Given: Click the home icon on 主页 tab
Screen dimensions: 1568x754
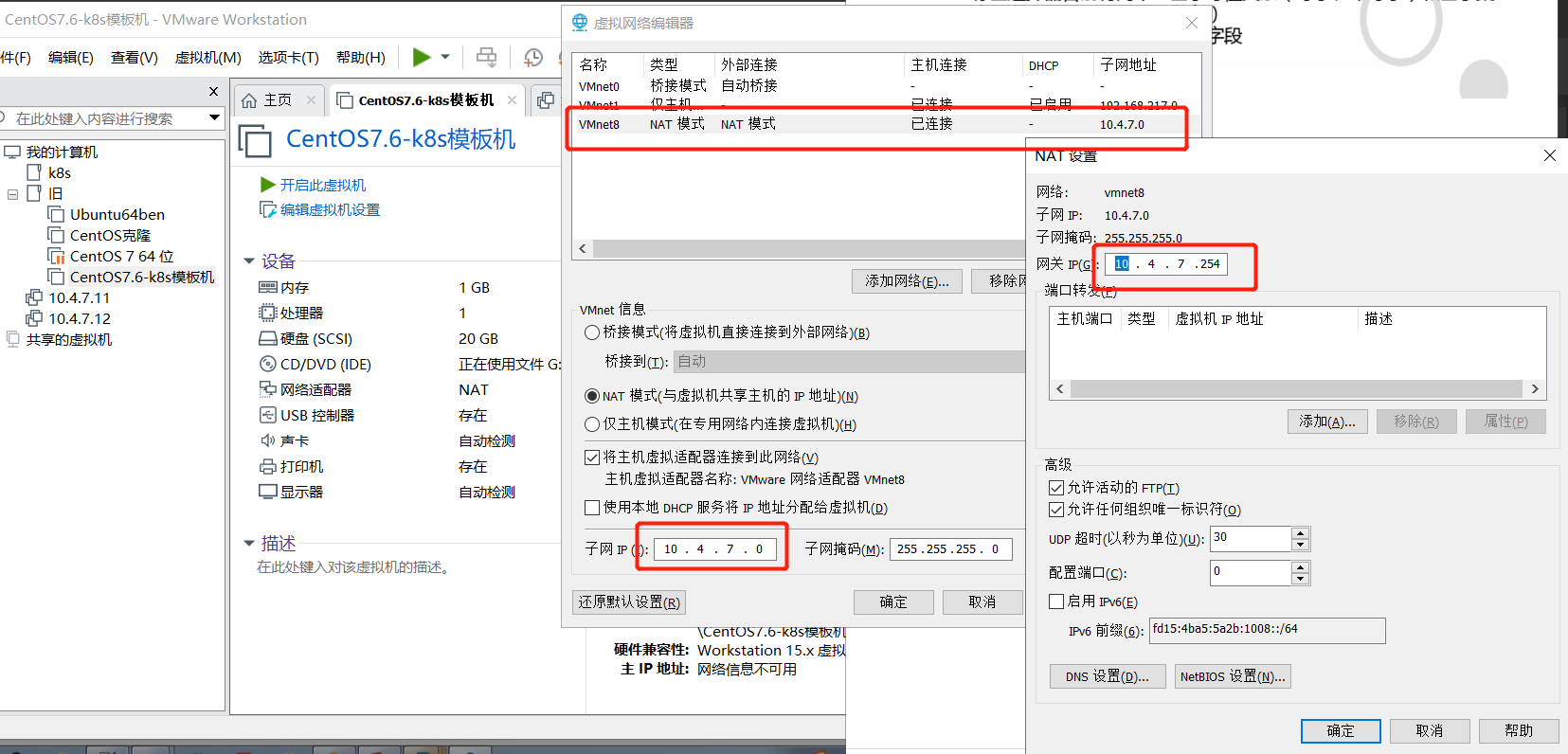Looking at the screenshot, I should 249,100.
